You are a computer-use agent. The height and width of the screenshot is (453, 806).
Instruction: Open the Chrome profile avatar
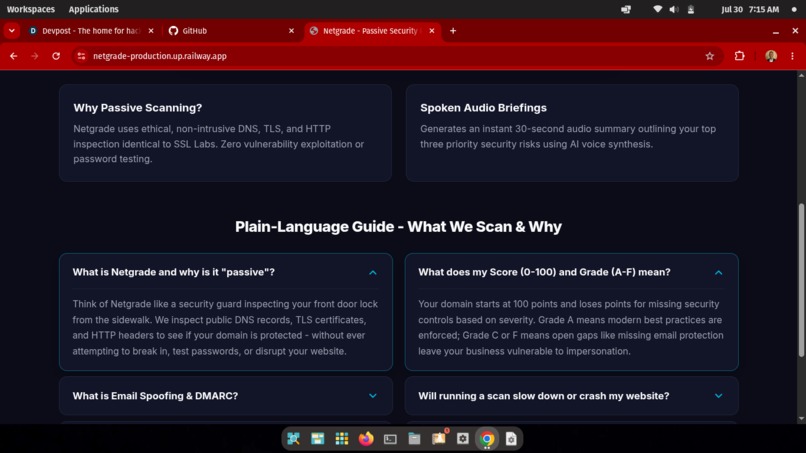[x=771, y=56]
